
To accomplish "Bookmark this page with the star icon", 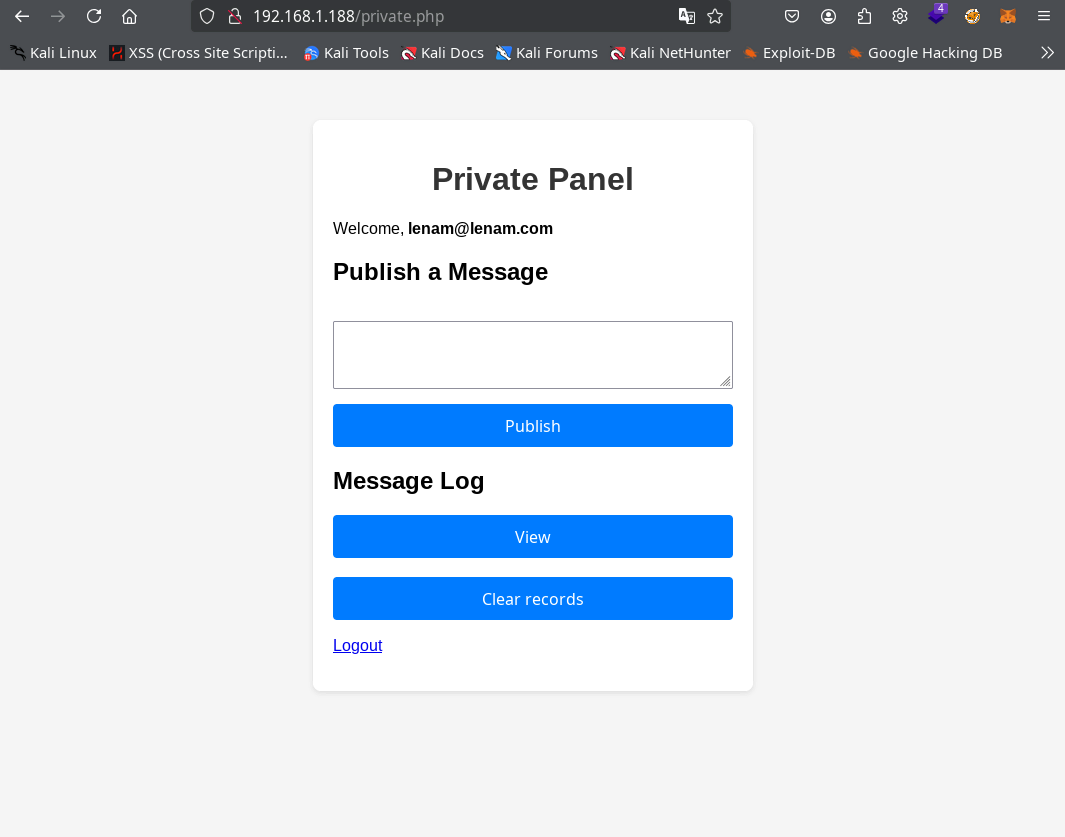I will [715, 16].
